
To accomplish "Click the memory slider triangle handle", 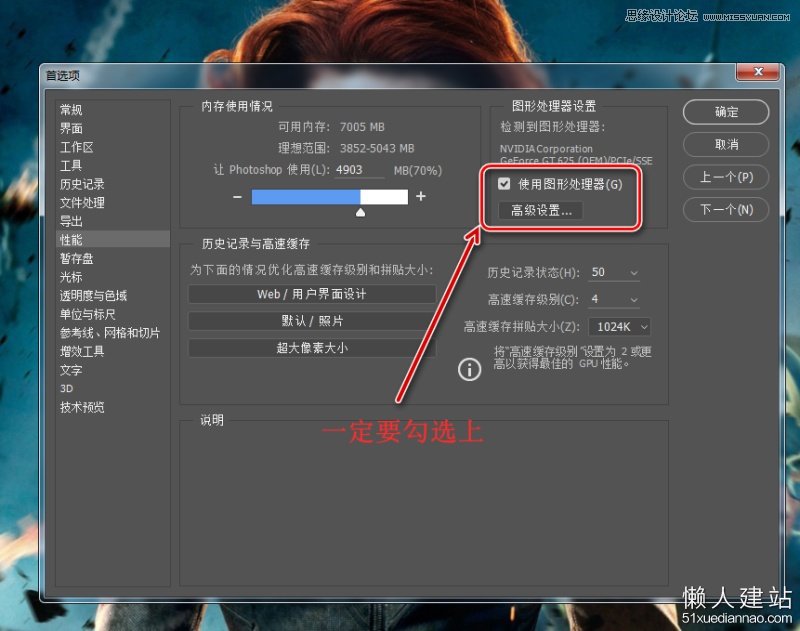I will tap(360, 212).
